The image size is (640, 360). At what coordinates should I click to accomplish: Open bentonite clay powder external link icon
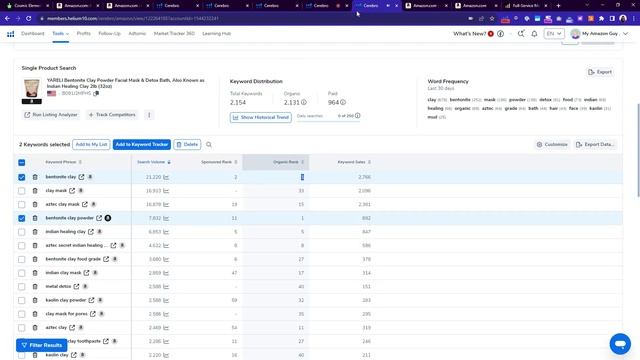[x=99, y=218]
